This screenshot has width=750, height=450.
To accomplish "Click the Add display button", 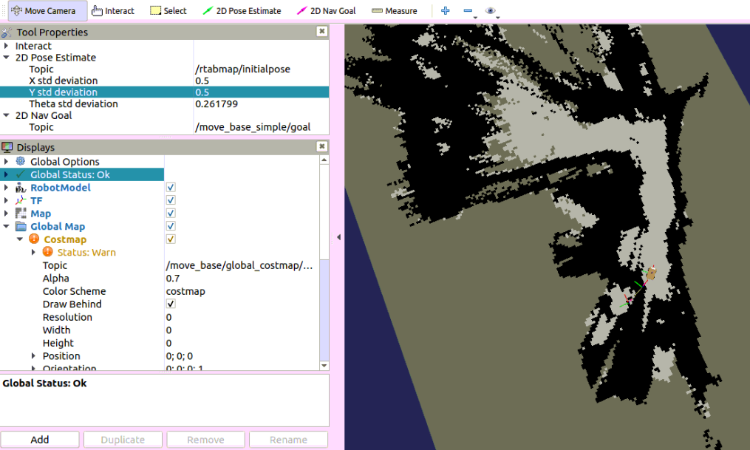I will pos(40,439).
